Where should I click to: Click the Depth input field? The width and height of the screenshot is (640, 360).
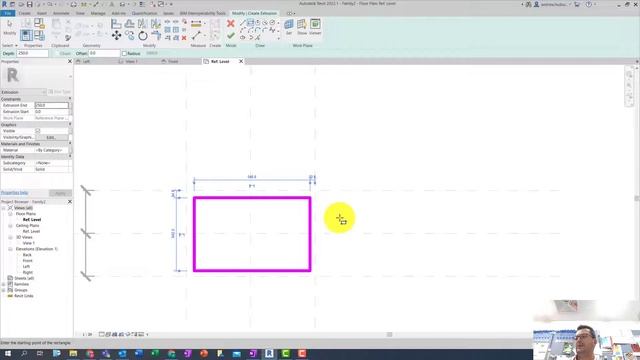point(33,53)
